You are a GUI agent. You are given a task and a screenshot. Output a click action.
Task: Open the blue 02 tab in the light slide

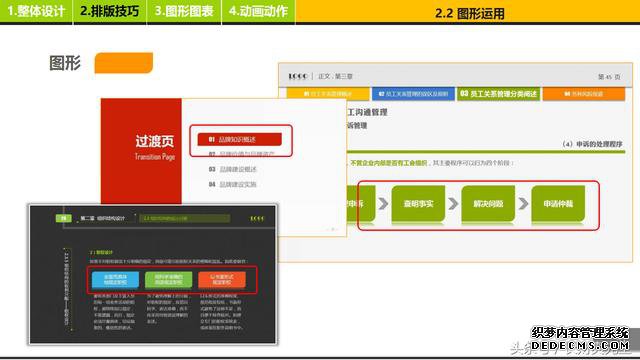(413, 94)
